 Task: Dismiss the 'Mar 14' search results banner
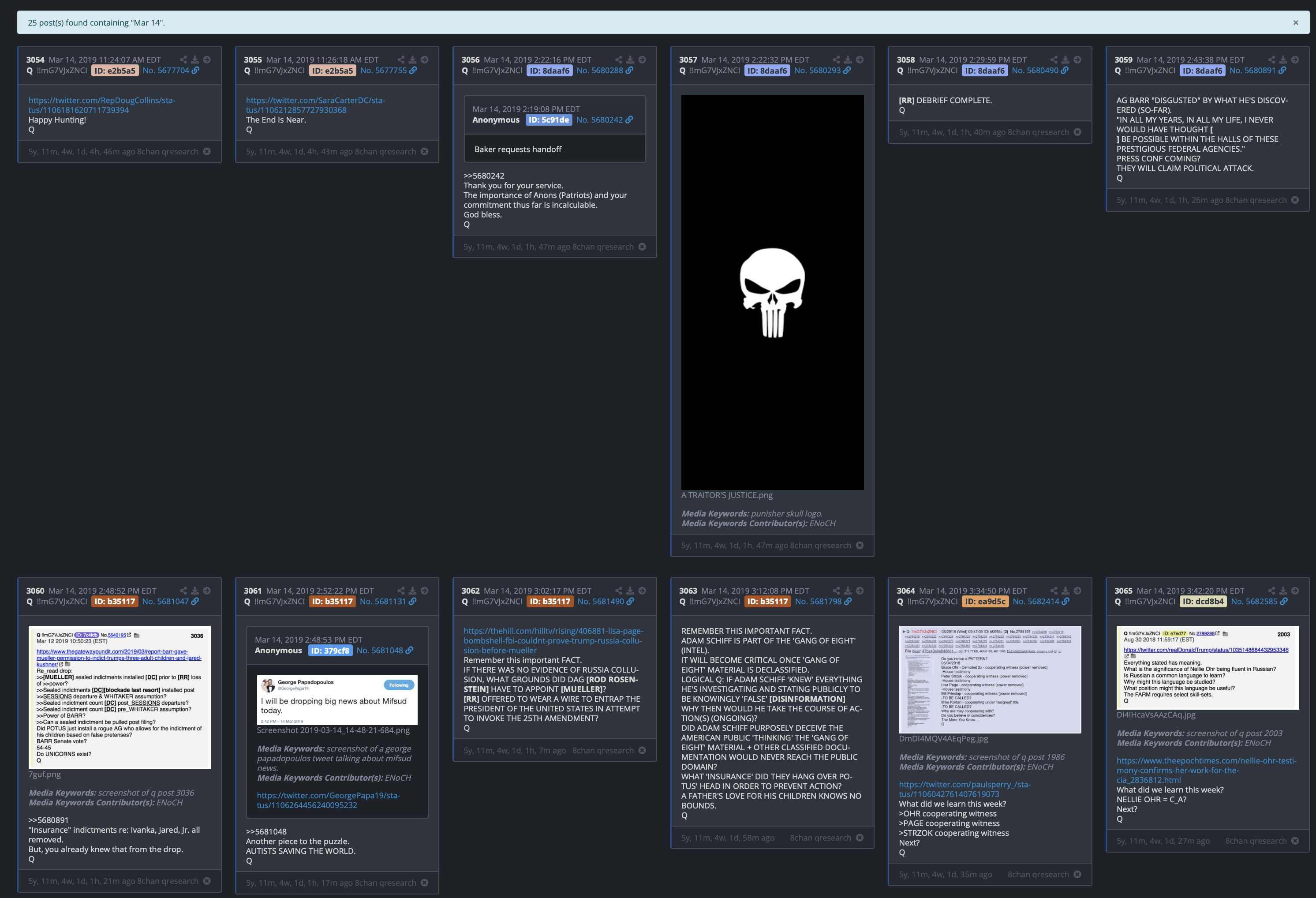coord(1295,22)
